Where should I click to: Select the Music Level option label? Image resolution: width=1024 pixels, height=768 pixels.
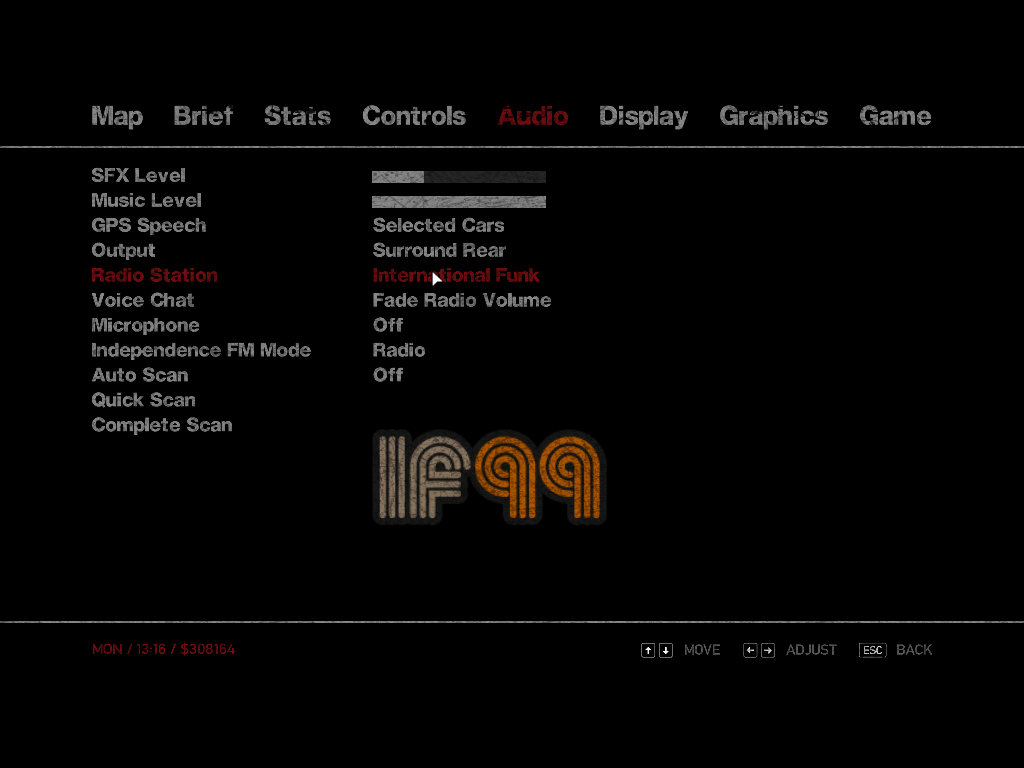click(x=146, y=200)
